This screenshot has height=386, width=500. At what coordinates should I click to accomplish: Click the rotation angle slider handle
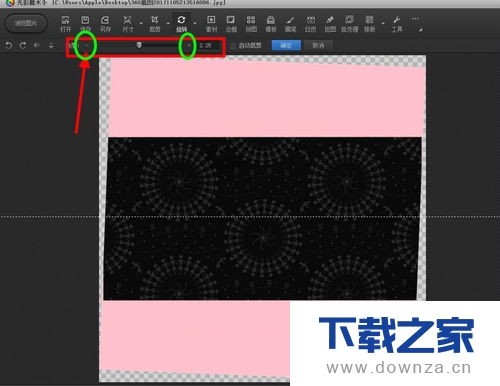[139, 45]
